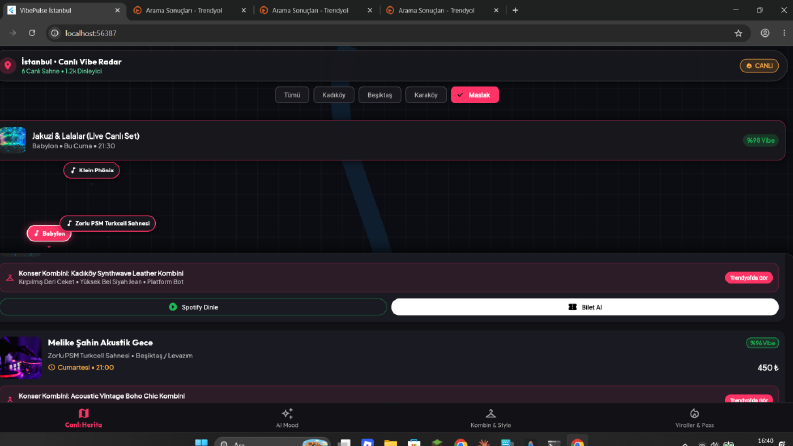Reload the current page

(x=32, y=33)
